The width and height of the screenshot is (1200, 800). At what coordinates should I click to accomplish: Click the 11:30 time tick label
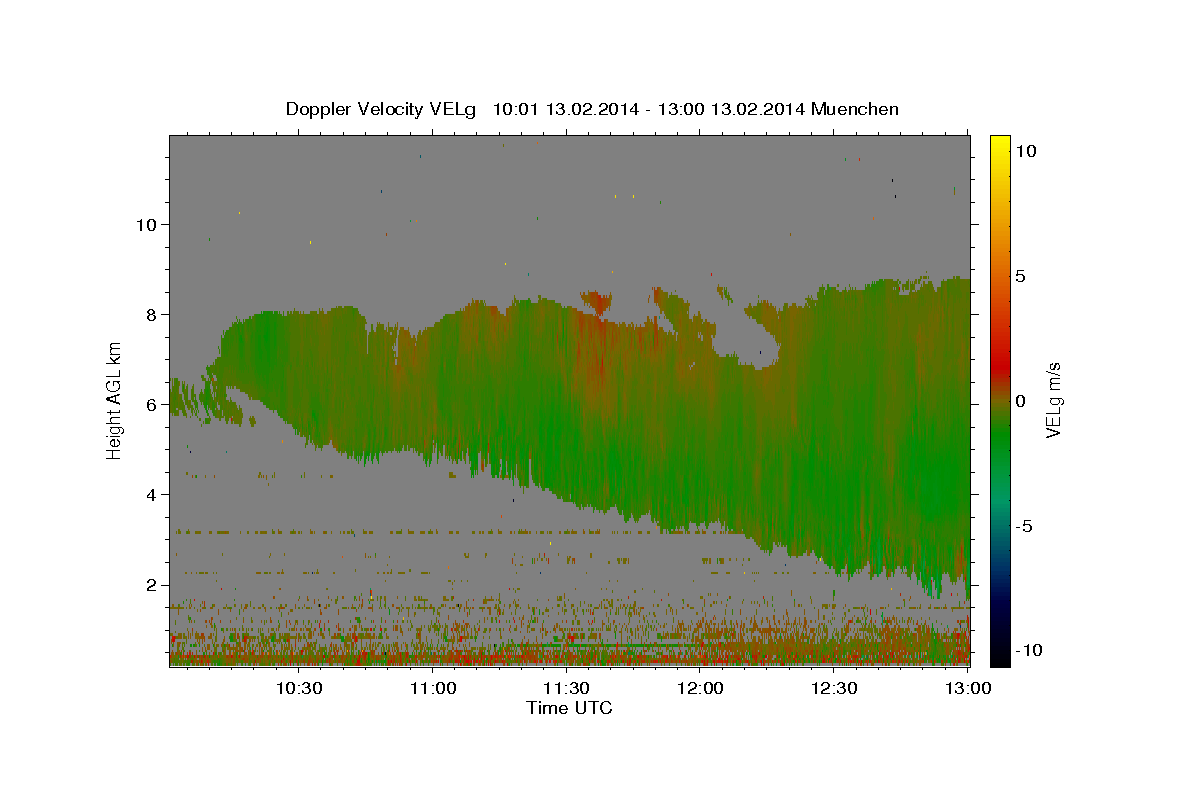click(x=566, y=688)
